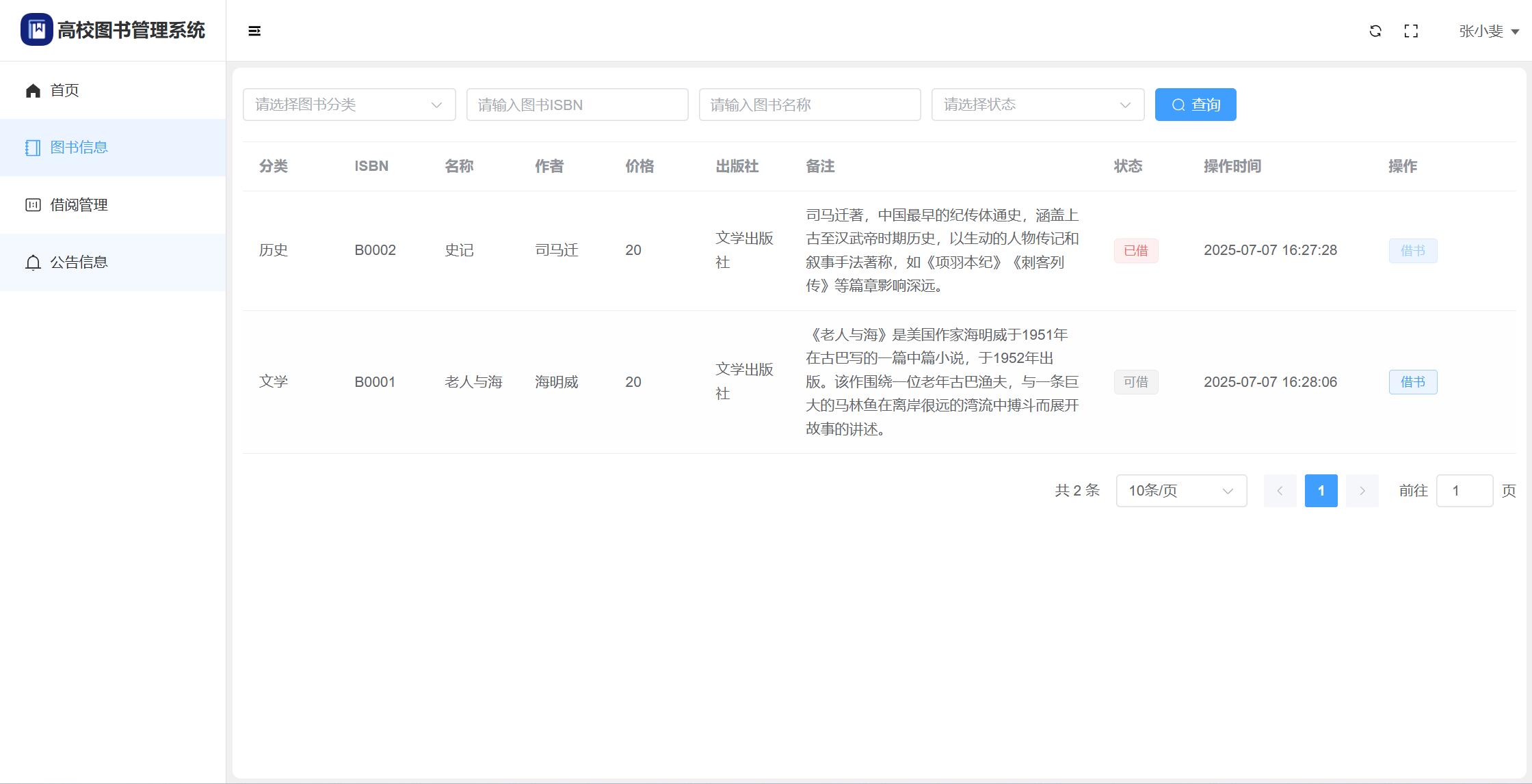Click the next page arrow
Screen dimensions: 1532x784
(x=1362, y=491)
